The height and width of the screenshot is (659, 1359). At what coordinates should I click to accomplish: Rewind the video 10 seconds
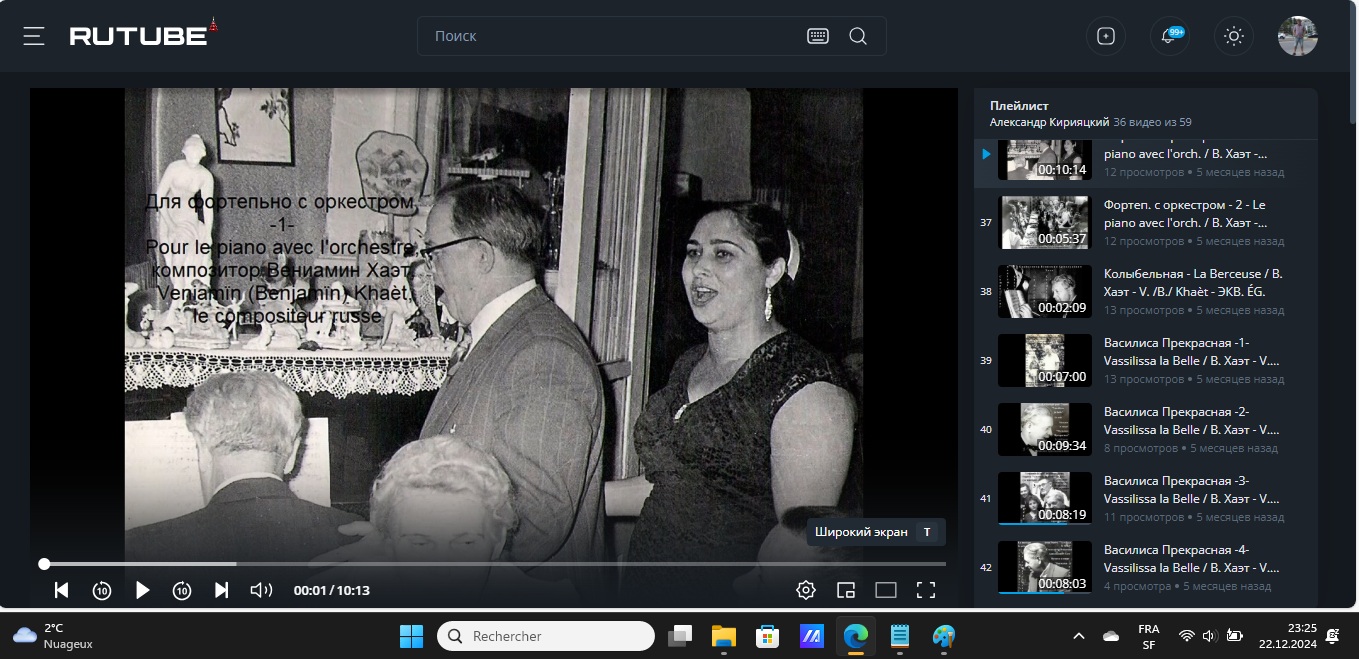102,590
